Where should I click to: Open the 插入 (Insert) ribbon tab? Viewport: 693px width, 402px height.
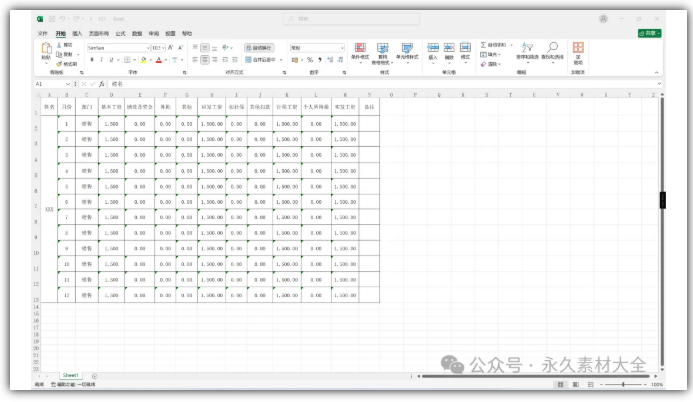(x=77, y=33)
